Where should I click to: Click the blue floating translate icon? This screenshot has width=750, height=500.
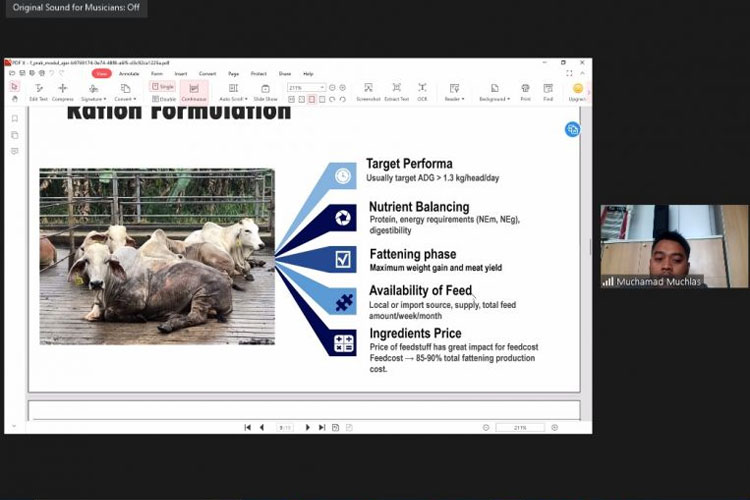572,129
